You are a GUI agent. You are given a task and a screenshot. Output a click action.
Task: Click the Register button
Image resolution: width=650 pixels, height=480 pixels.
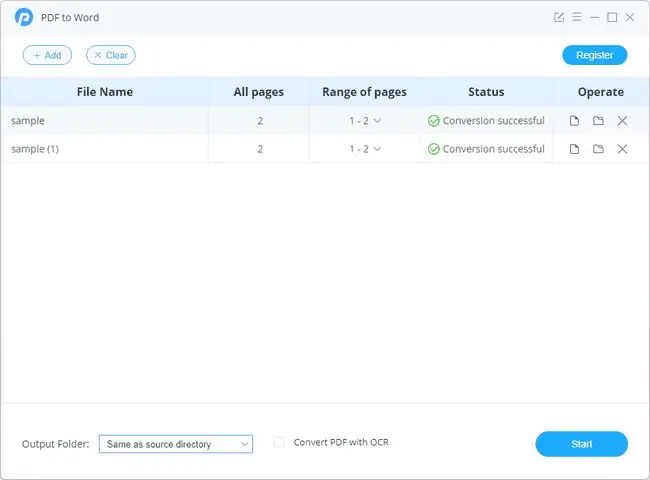click(594, 55)
